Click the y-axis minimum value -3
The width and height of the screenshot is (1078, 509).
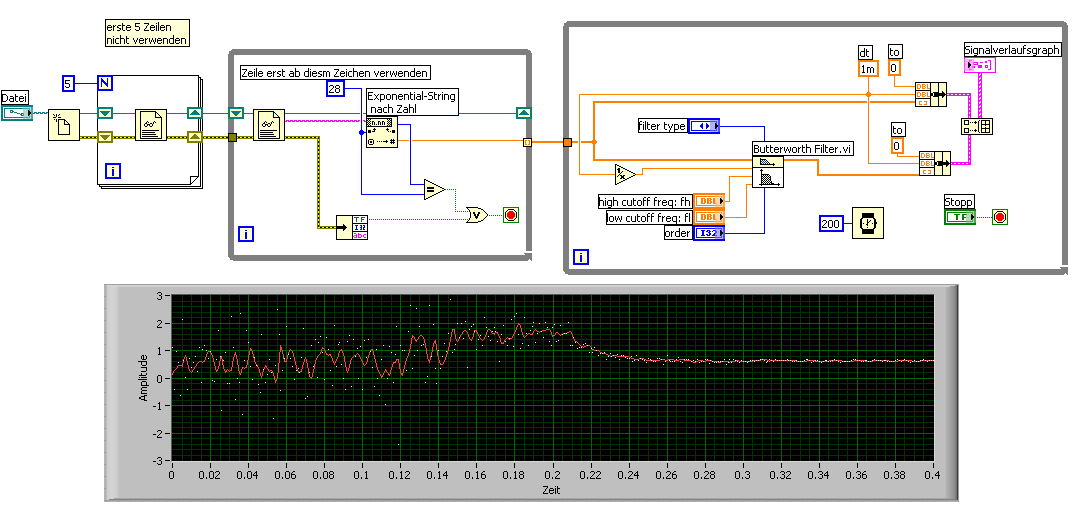click(x=157, y=460)
